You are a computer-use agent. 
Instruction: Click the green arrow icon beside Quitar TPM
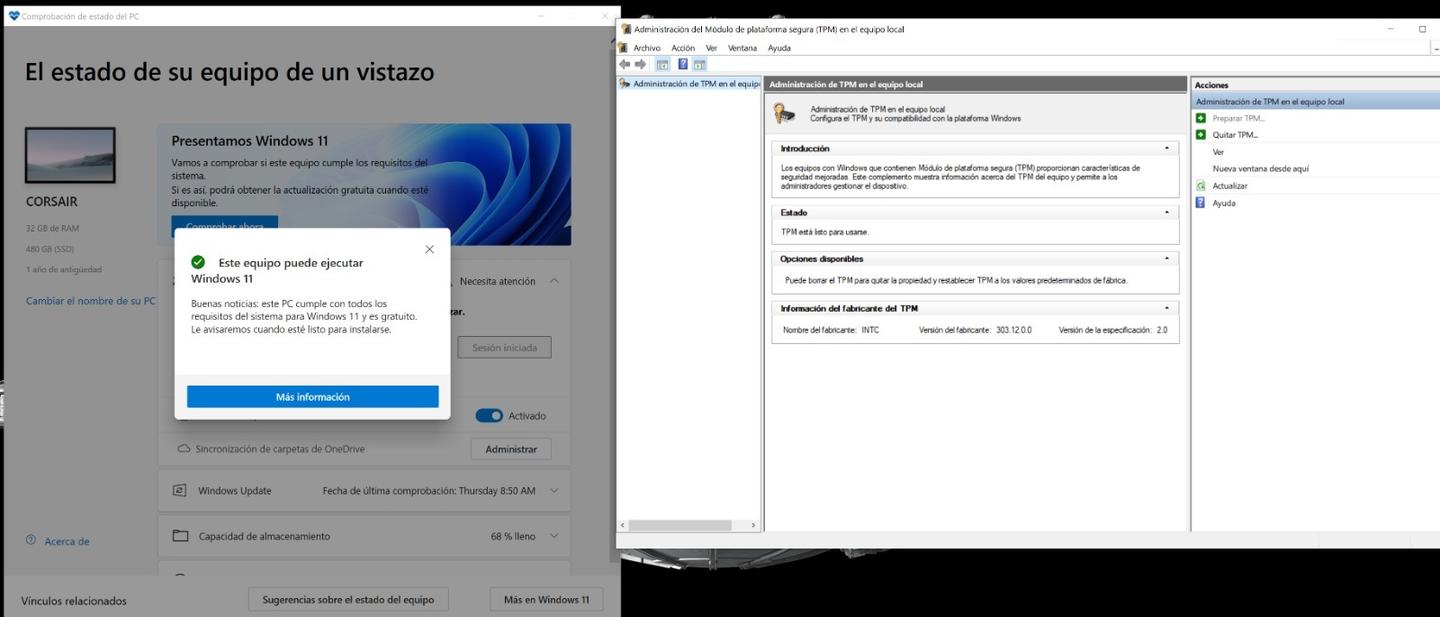tap(1201, 135)
